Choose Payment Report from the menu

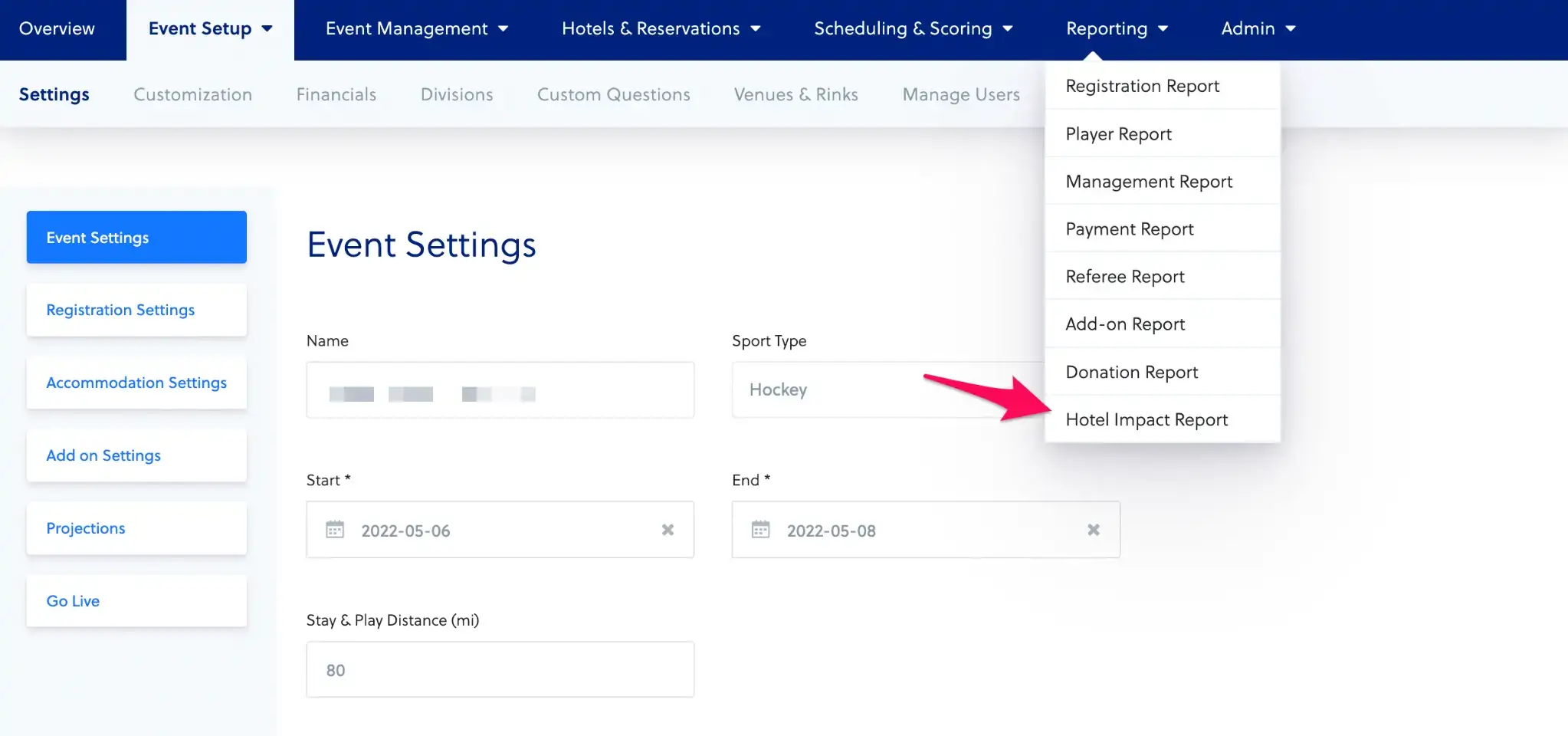(1163, 228)
